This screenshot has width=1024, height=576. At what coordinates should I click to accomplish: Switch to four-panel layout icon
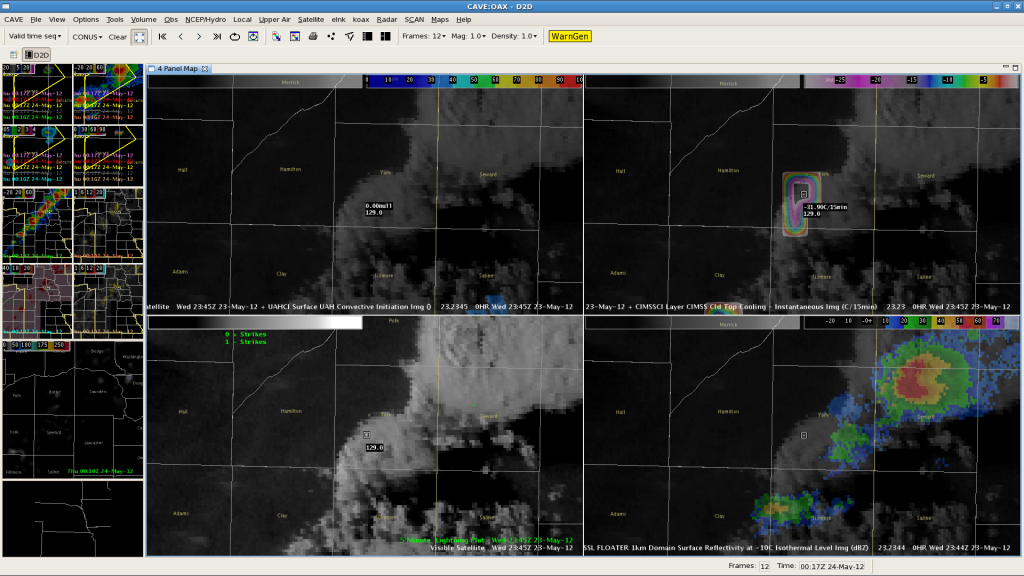[385, 36]
